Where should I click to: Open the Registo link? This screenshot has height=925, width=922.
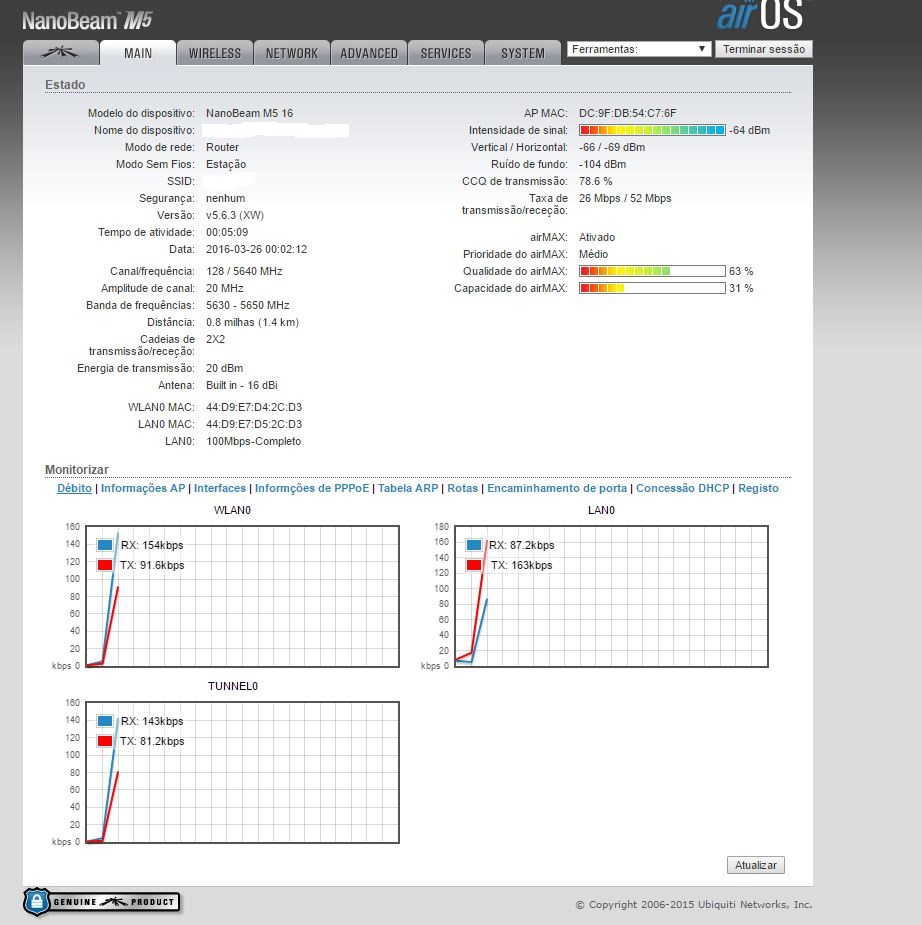pyautogui.click(x=758, y=488)
